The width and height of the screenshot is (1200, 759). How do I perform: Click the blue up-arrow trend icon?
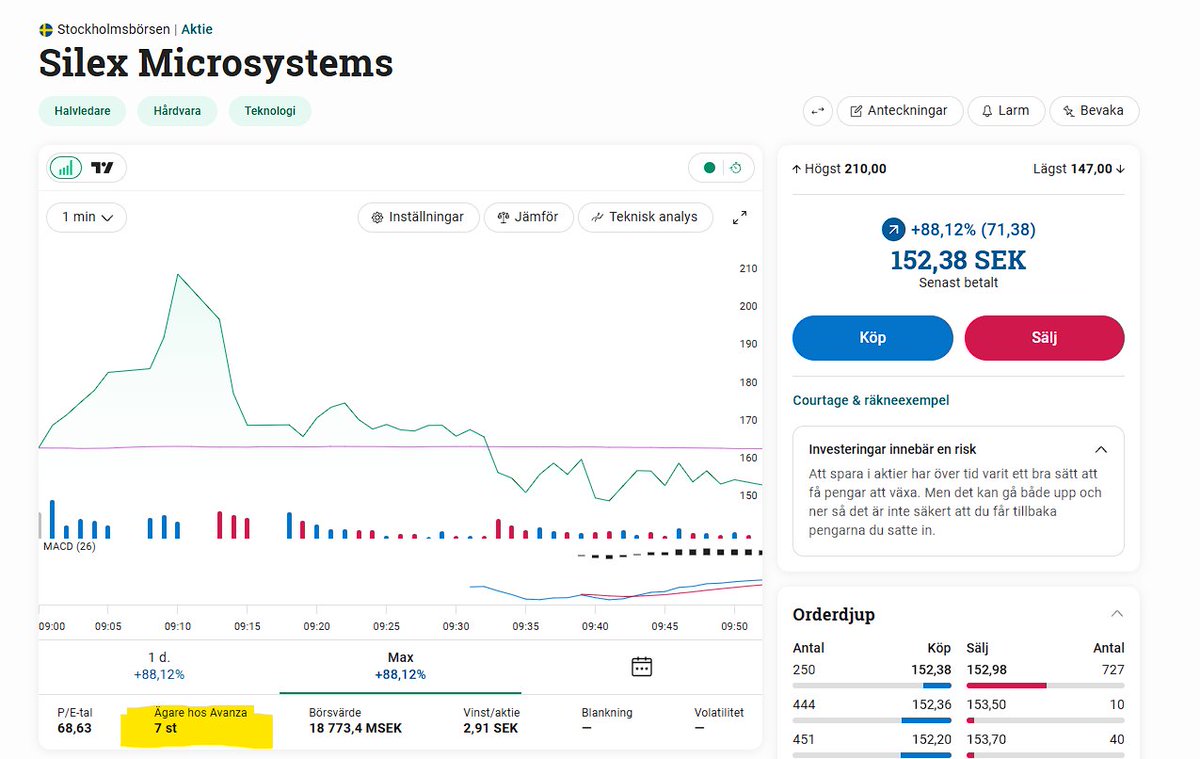coord(892,230)
